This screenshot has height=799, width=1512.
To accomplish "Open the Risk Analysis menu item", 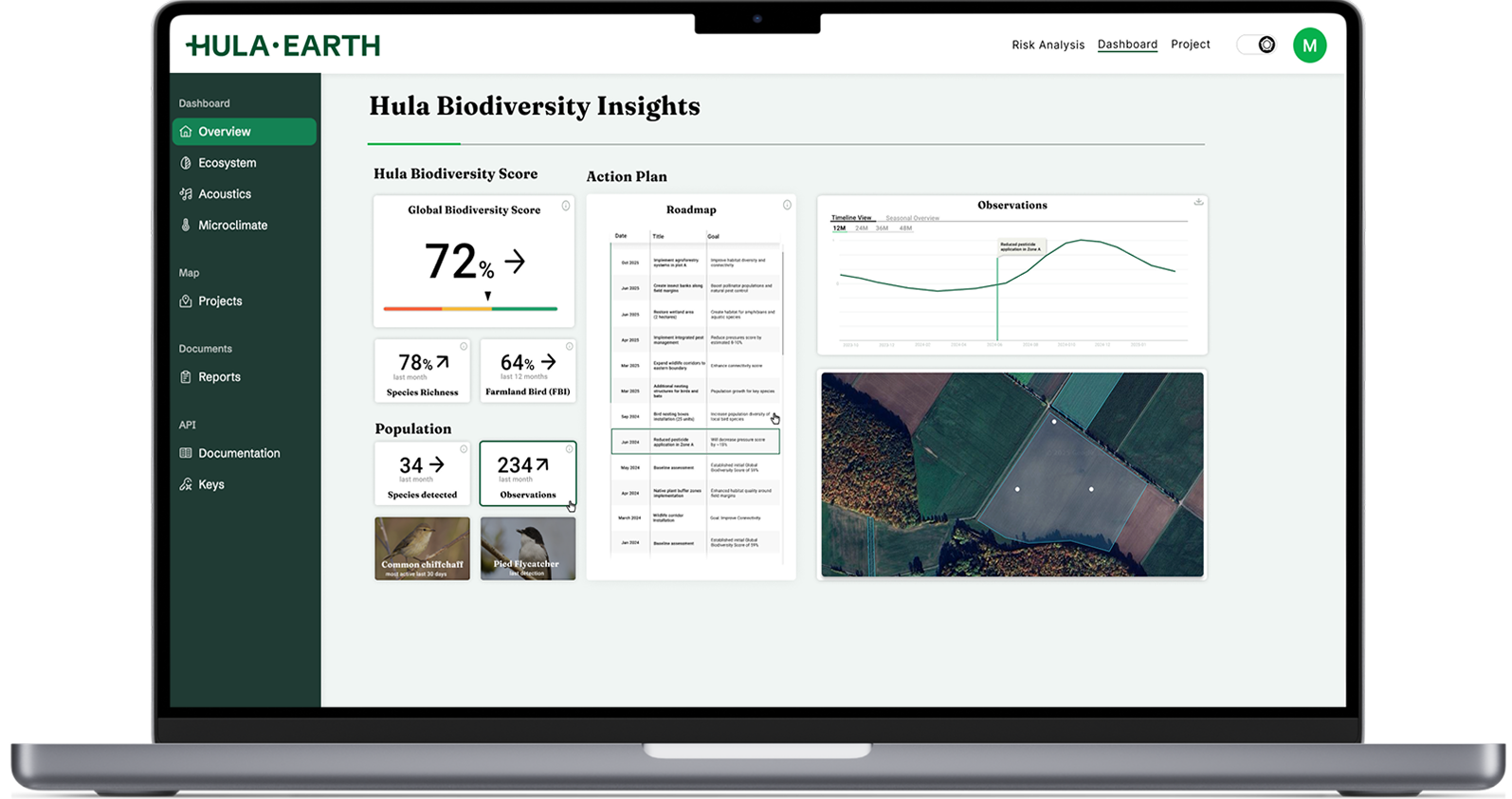I will point(1047,45).
